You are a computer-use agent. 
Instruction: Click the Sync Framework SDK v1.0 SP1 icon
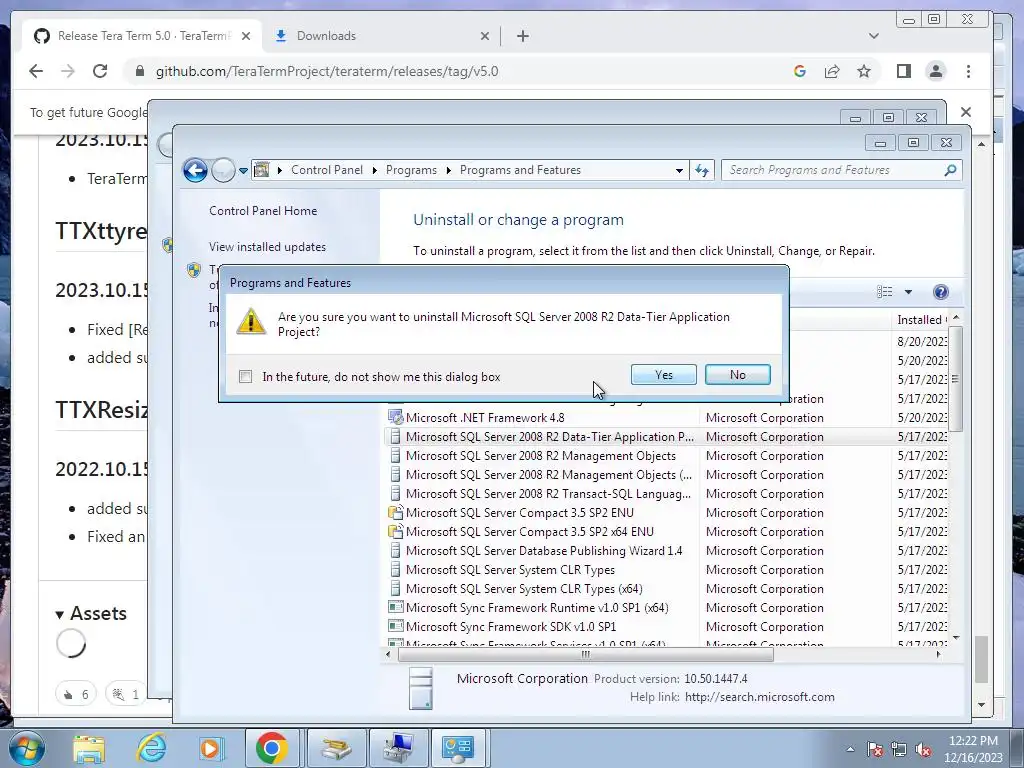click(x=395, y=626)
